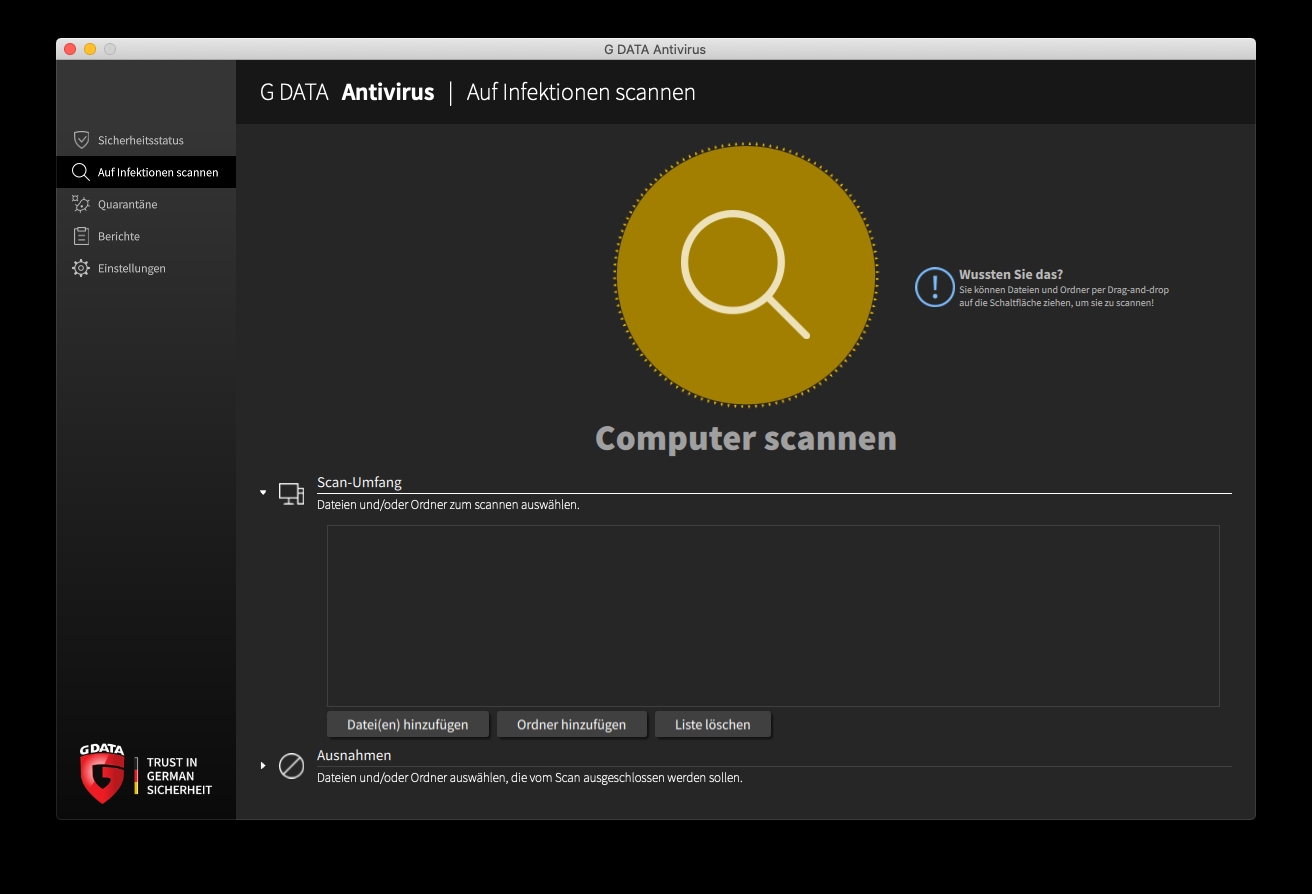This screenshot has height=894, width=1312.
Task: Click the Computer scannen label
Action: (746, 438)
